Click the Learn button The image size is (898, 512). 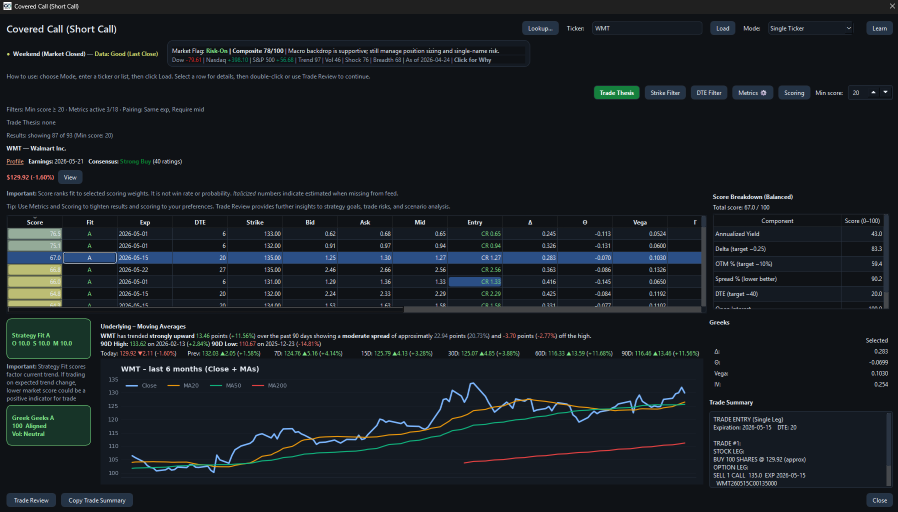880,28
